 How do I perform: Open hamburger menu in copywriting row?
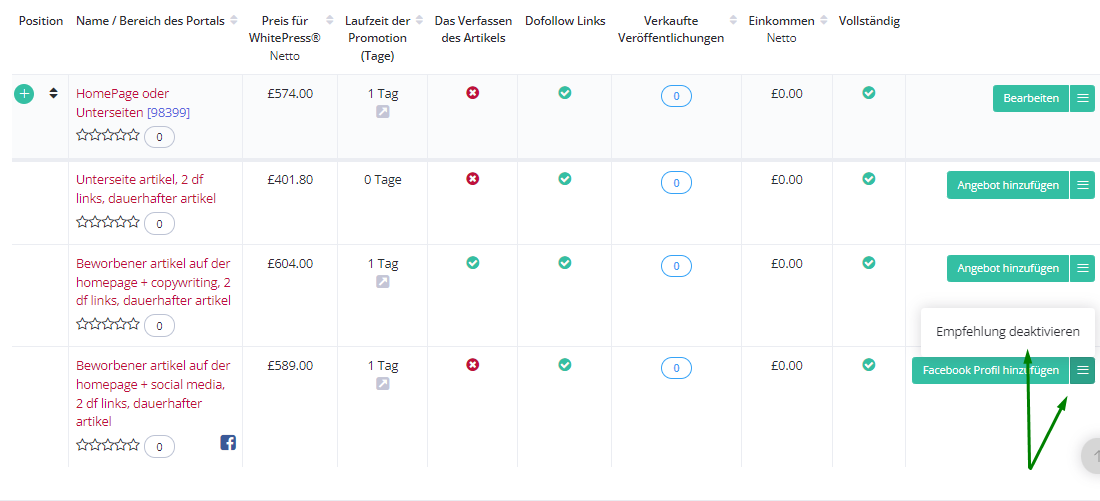tap(1082, 268)
